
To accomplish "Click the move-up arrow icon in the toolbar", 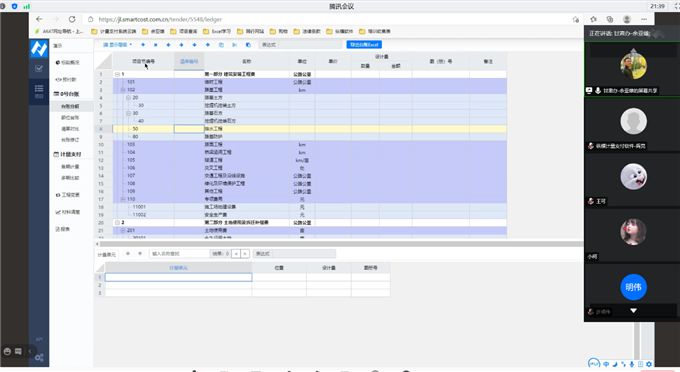I will click(x=208, y=45).
